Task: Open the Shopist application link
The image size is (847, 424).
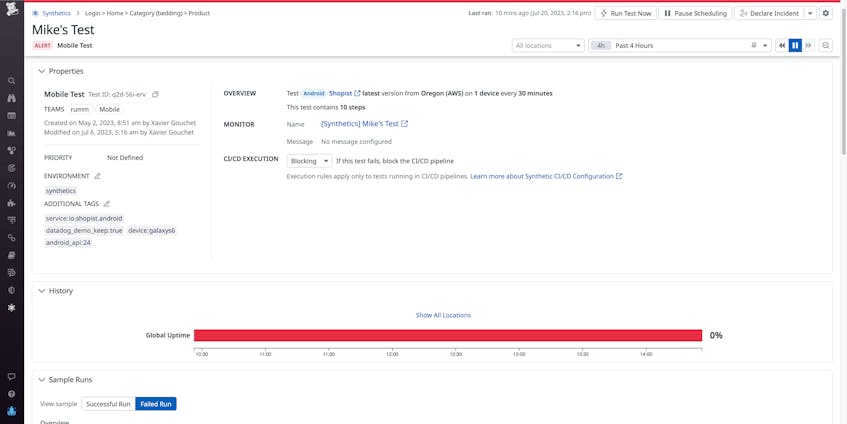Action: tap(345, 93)
